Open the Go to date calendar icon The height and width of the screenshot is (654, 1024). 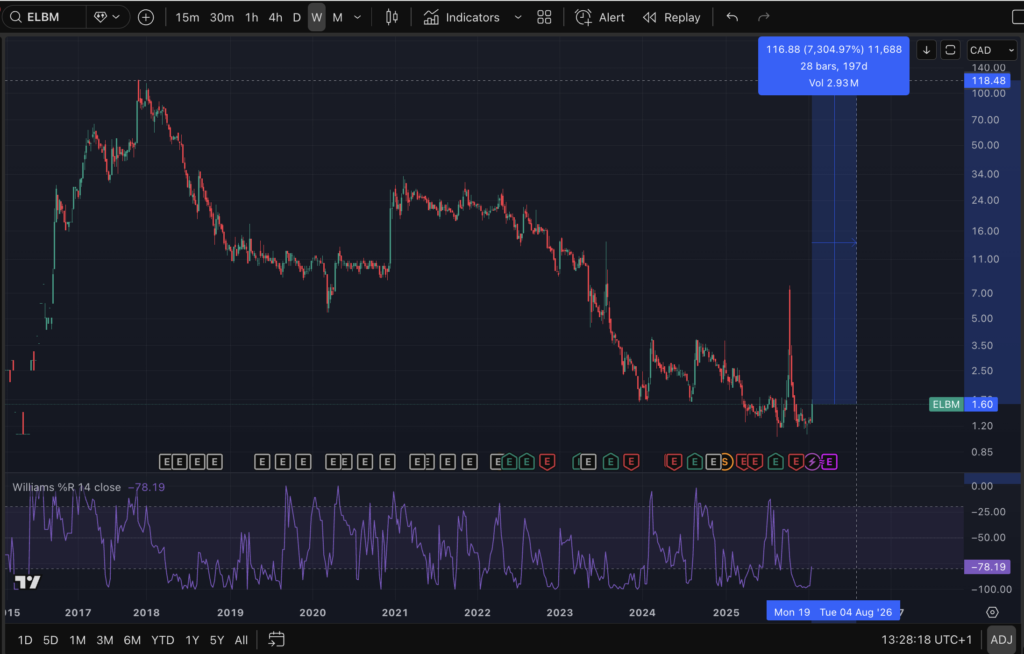click(277, 639)
